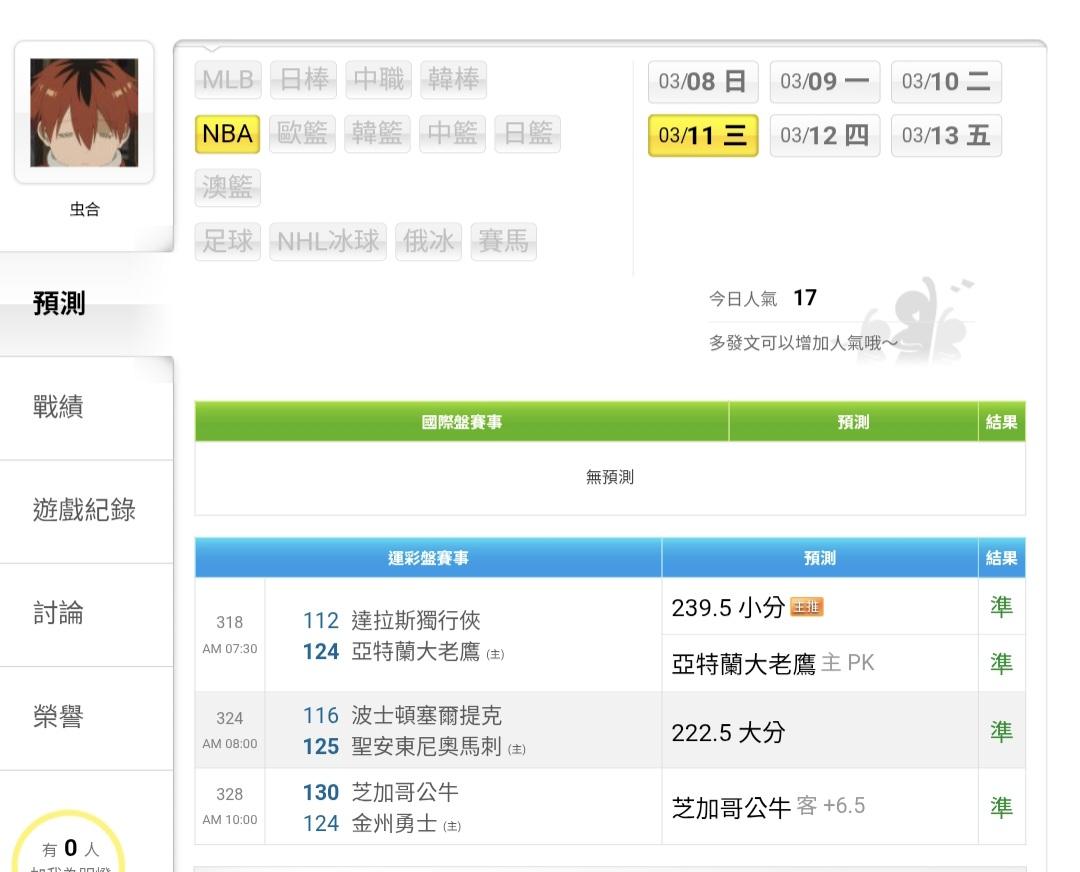1080x872 pixels.
Task: Select the MLB league filter
Action: tap(228, 80)
